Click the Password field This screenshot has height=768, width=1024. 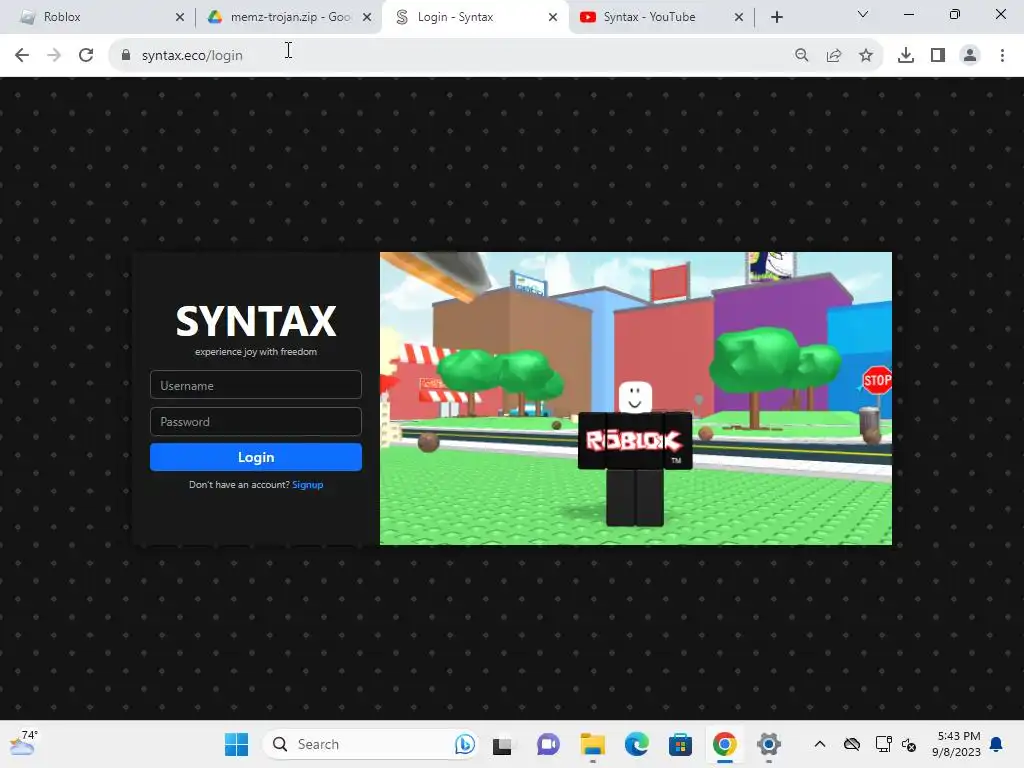coord(256,421)
